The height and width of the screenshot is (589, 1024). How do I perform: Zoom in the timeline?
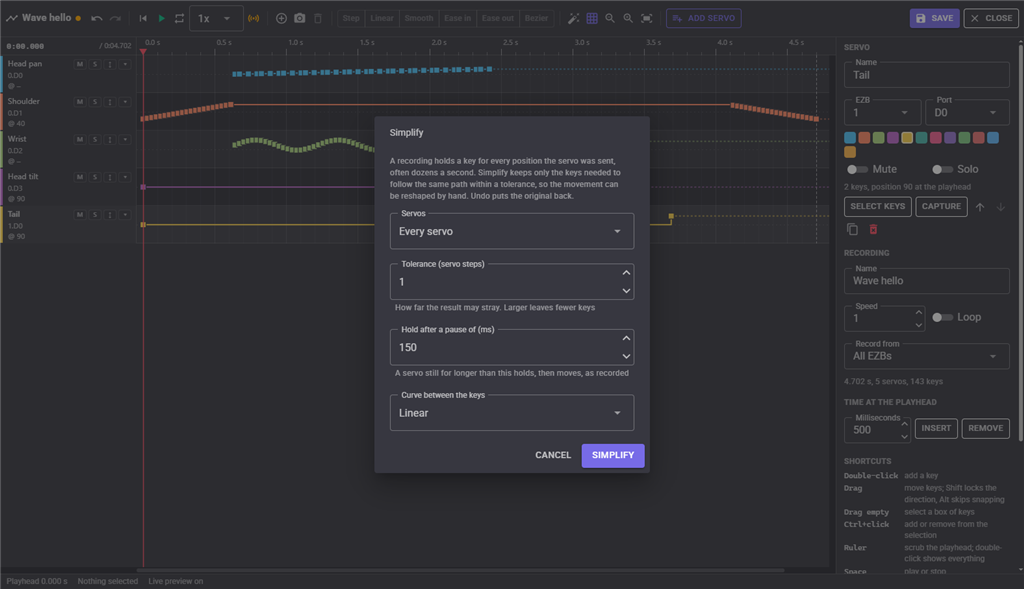point(628,18)
